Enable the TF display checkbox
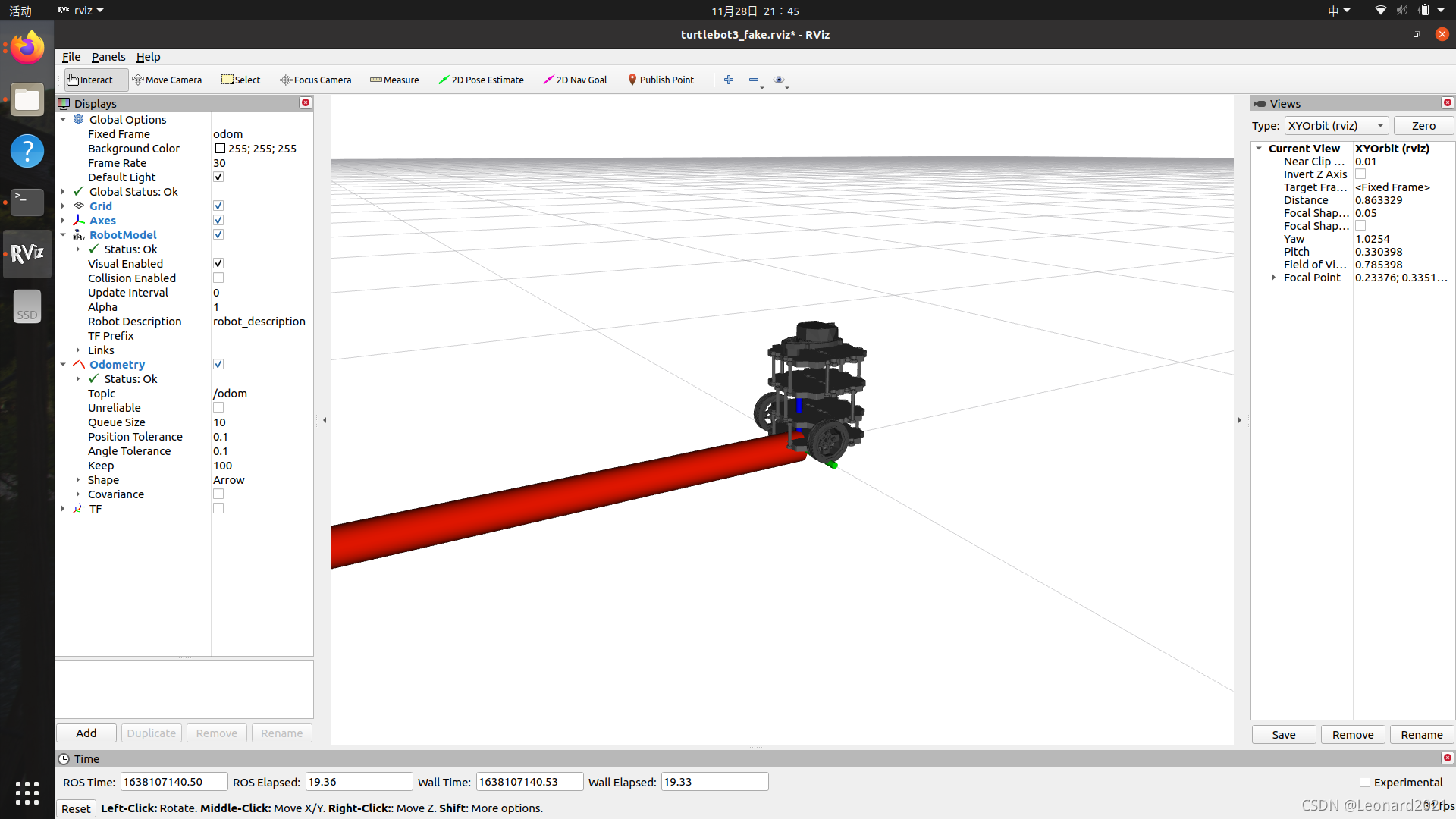 click(218, 509)
